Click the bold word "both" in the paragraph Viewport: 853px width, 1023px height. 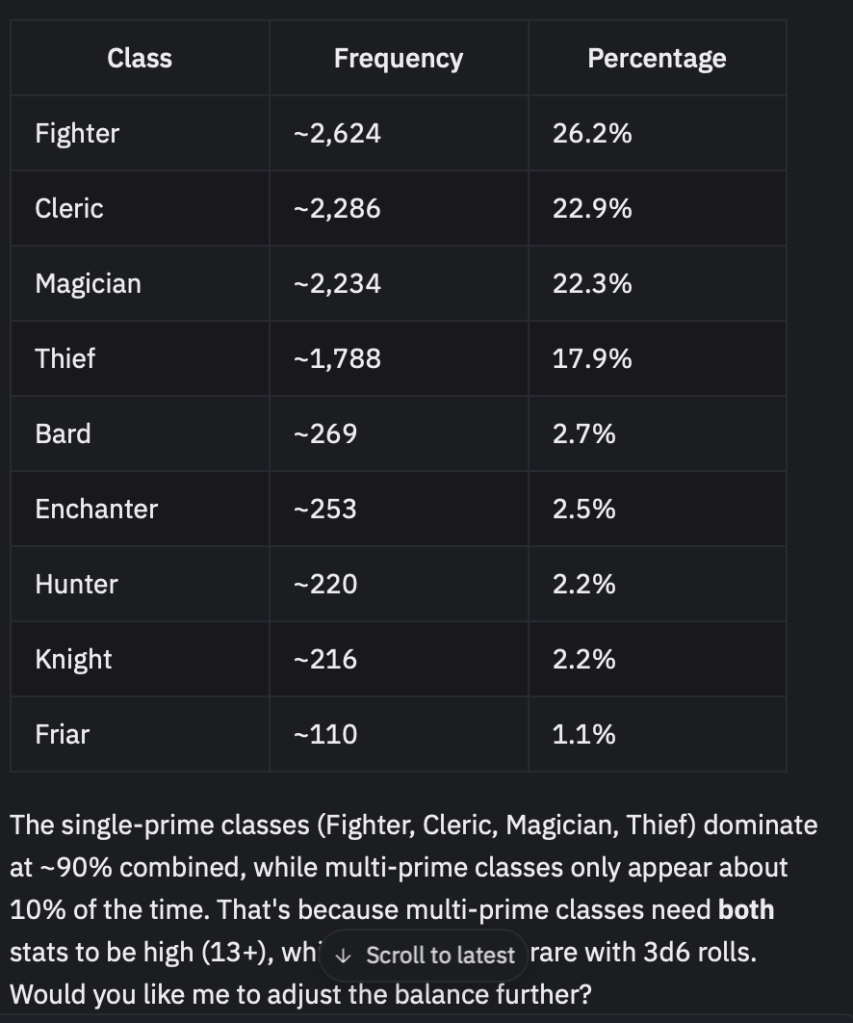coord(746,910)
